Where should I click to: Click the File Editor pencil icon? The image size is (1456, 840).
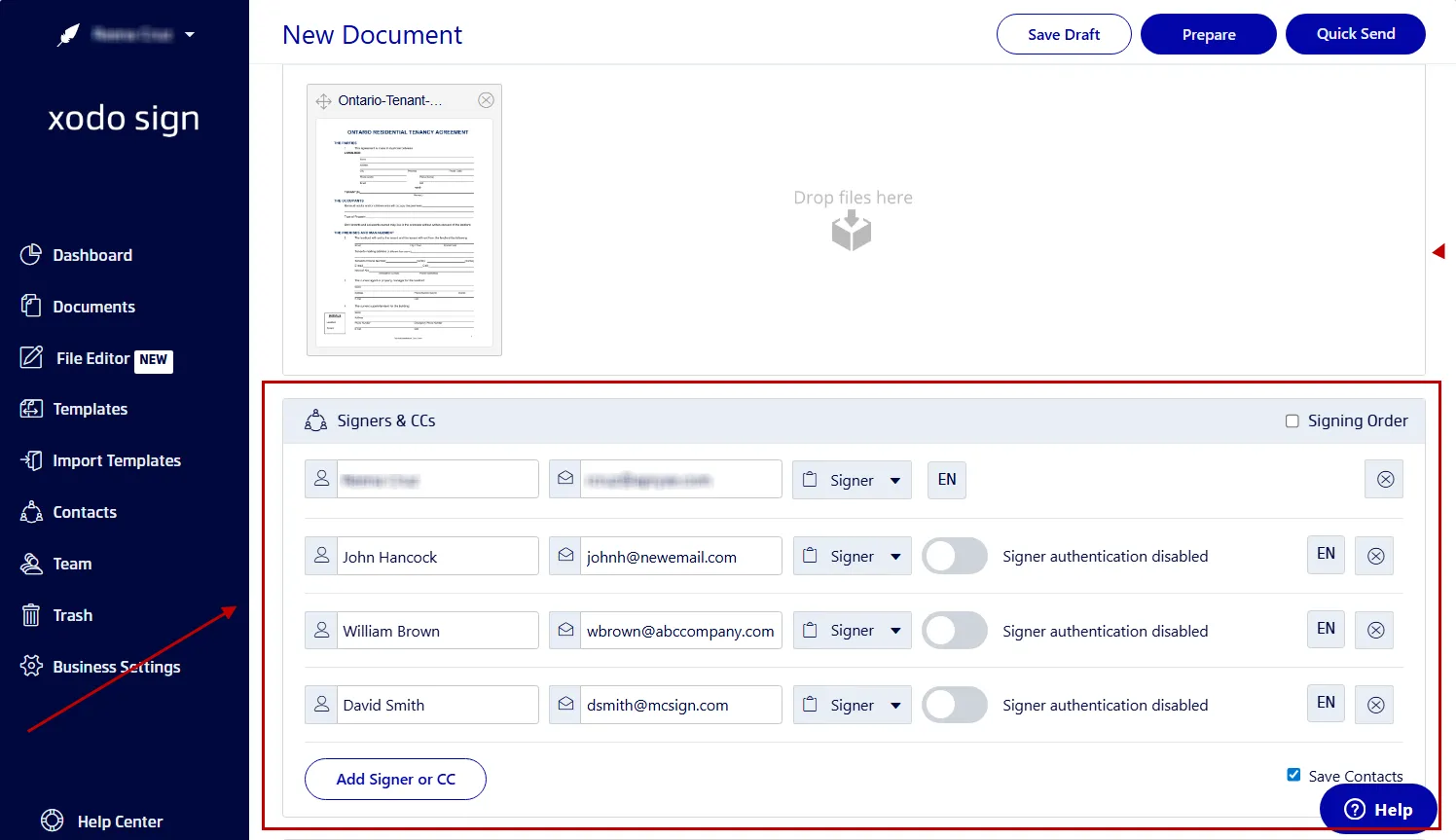31,357
